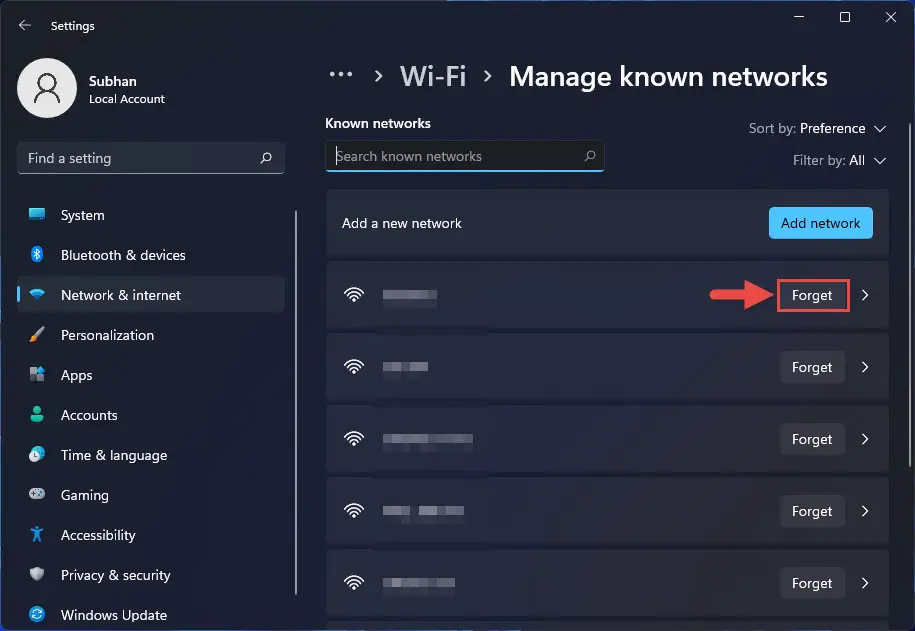915x631 pixels.
Task: Expand breadcrumb ellipsis menu
Action: 341,75
